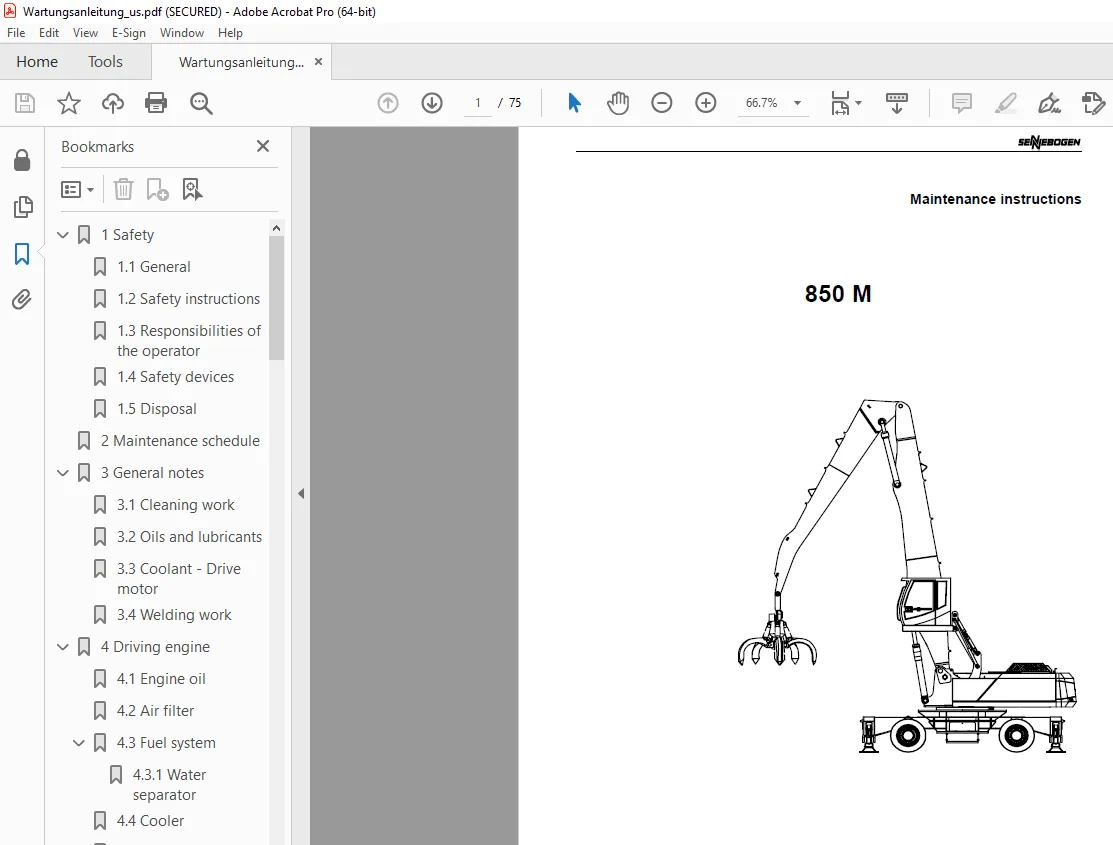The image size is (1113, 845).
Task: Select the Highlight text tool
Action: point(1006,103)
